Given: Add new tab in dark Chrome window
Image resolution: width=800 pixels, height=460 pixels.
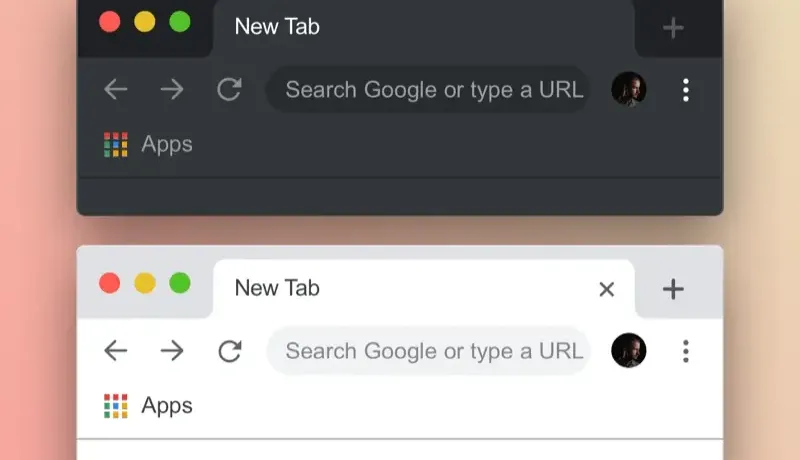Looking at the screenshot, I should click(x=673, y=28).
